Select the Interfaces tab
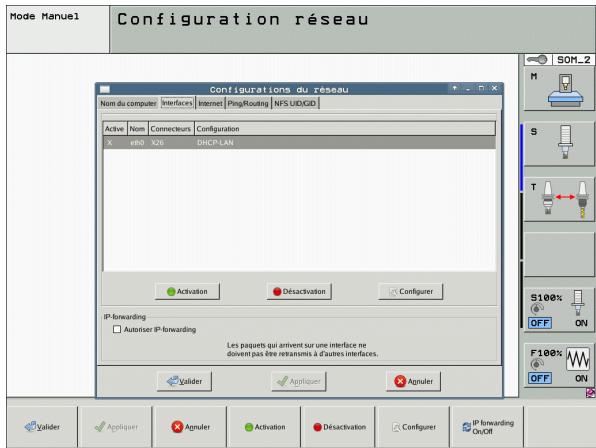The height and width of the screenshot is (448, 596). pos(177,103)
